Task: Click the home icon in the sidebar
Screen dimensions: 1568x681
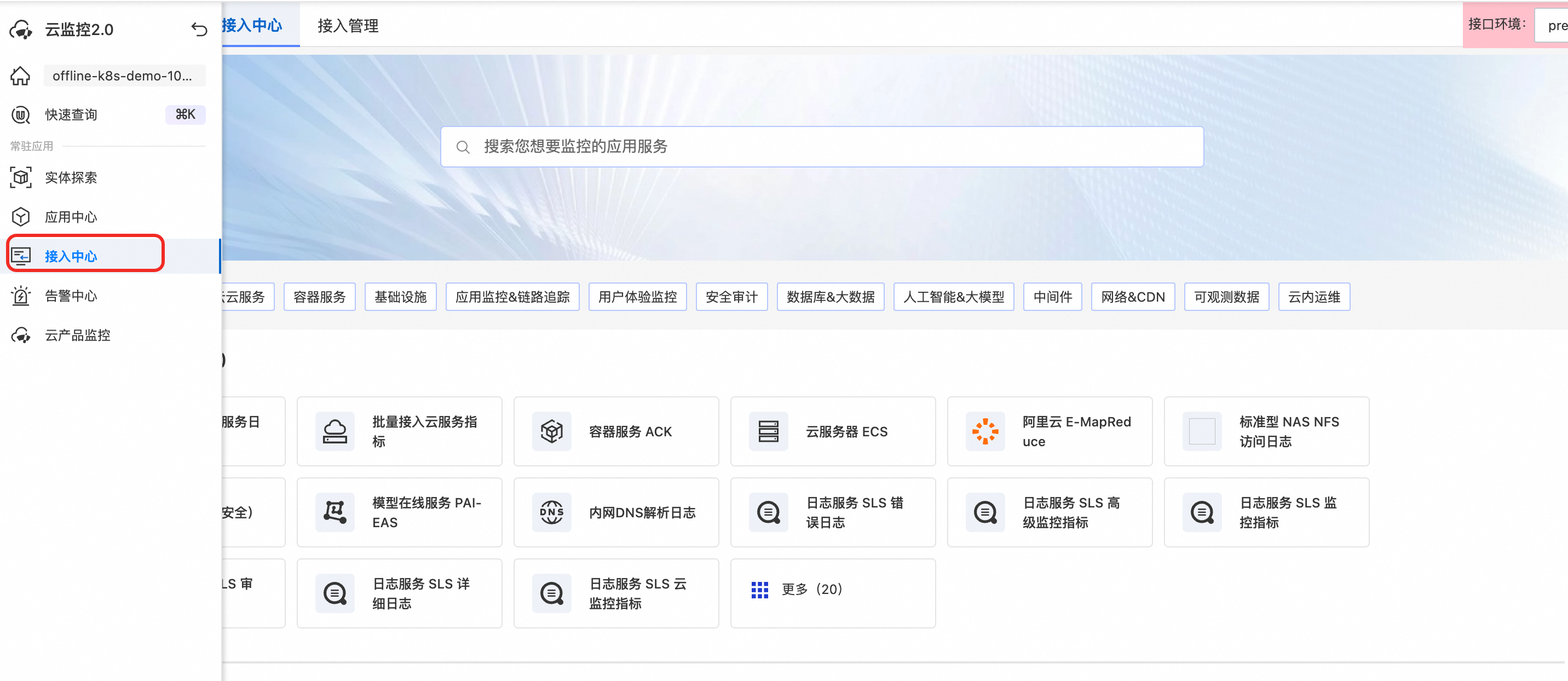Action: coord(20,76)
